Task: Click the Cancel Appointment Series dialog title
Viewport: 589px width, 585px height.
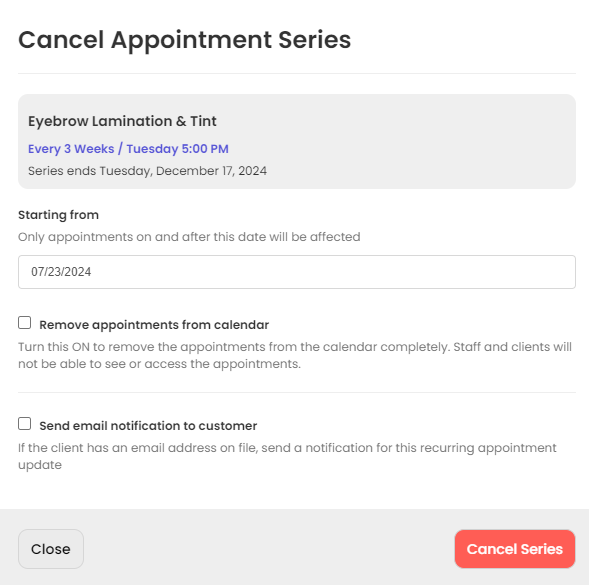Action: click(x=184, y=40)
